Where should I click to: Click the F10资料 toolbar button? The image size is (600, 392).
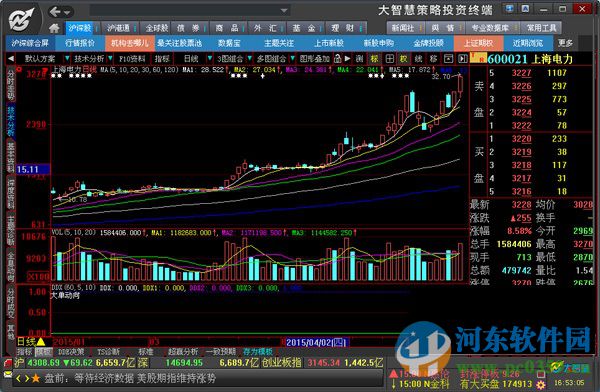click(132, 59)
